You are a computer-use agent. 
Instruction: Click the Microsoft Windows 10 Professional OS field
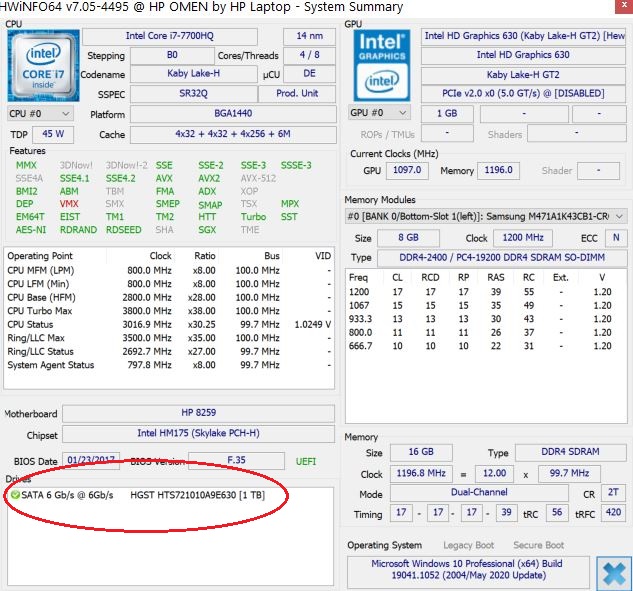467,570
